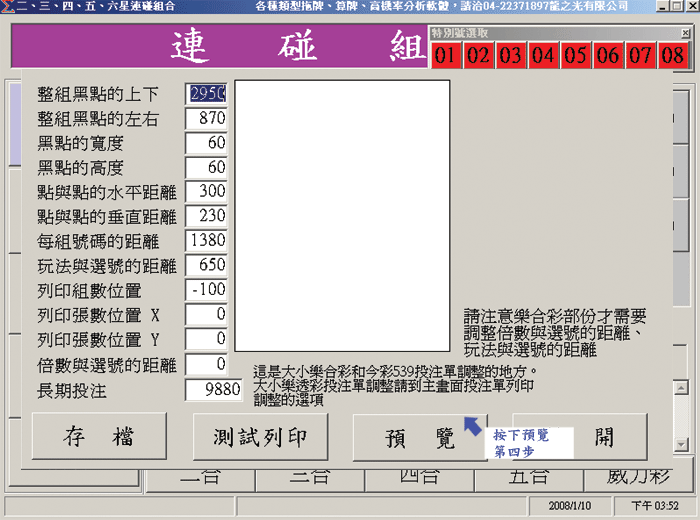Choose special number 04
700x520 pixels.
[x=543, y=55]
